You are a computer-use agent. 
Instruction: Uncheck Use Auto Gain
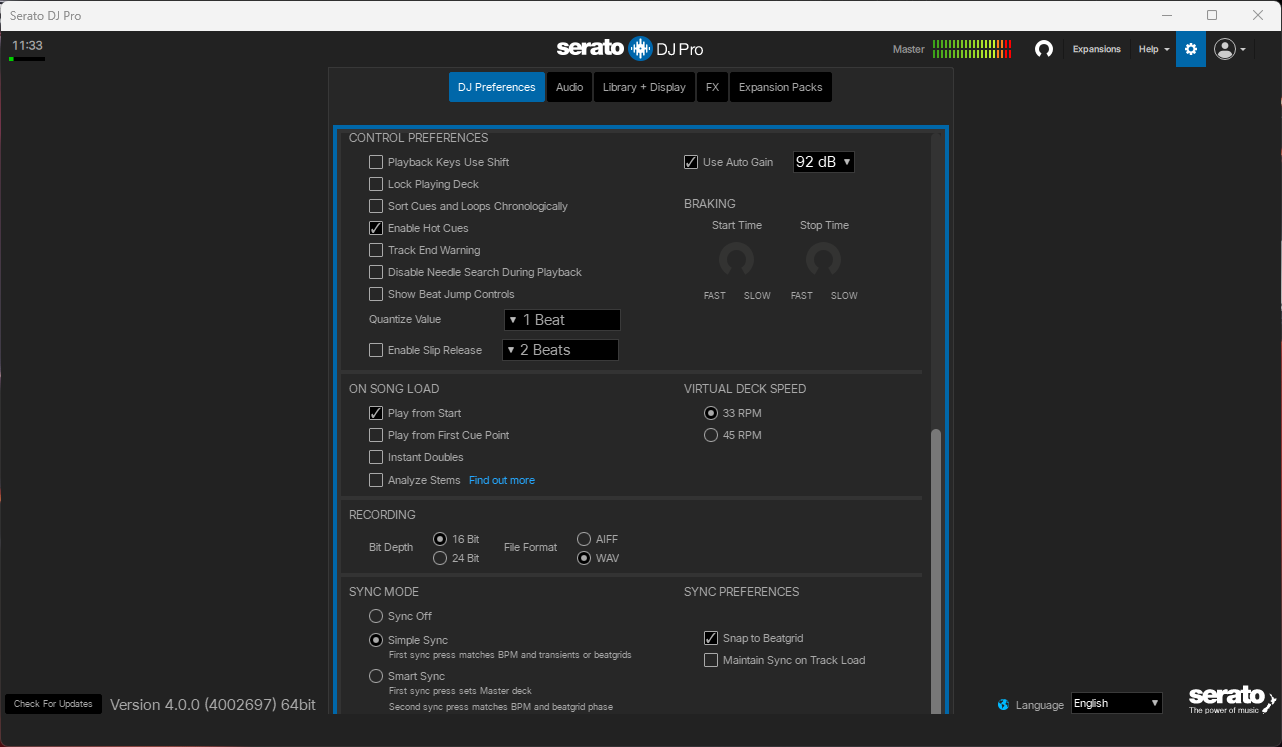point(691,162)
